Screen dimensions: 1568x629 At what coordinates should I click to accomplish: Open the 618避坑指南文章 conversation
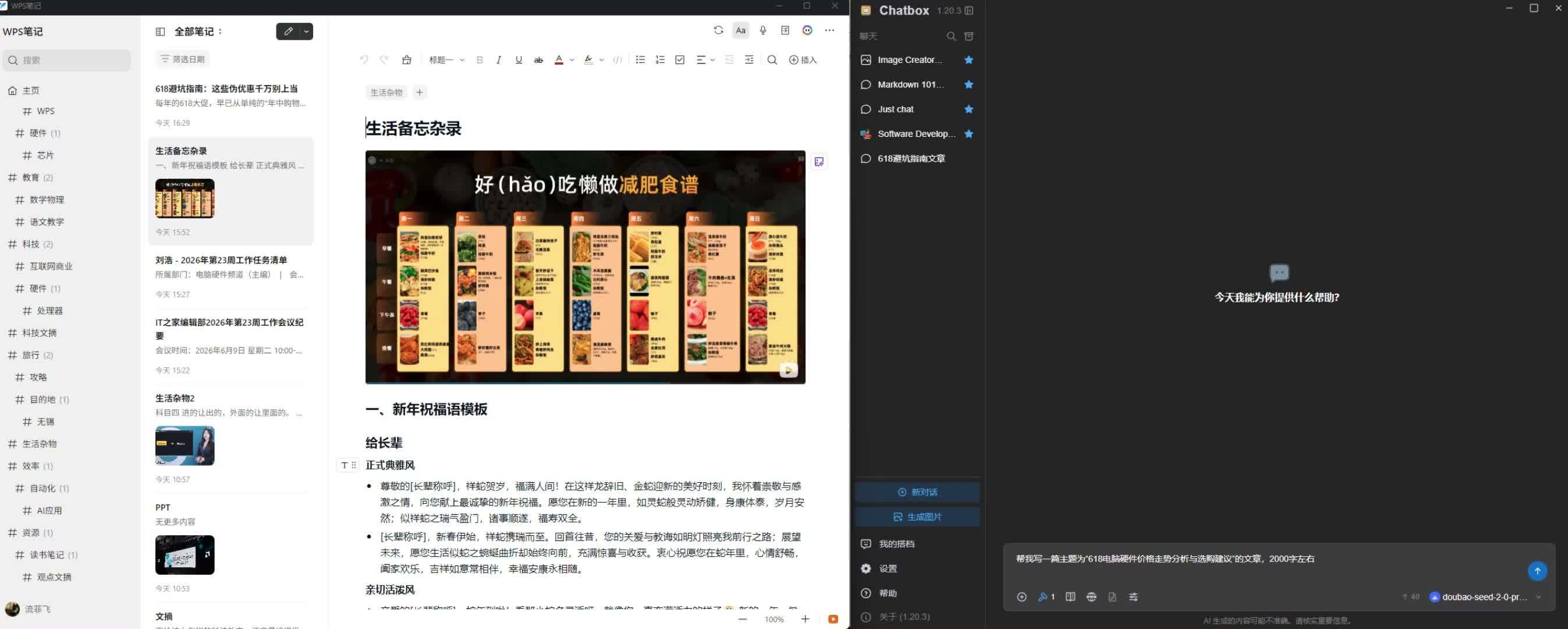click(917, 158)
